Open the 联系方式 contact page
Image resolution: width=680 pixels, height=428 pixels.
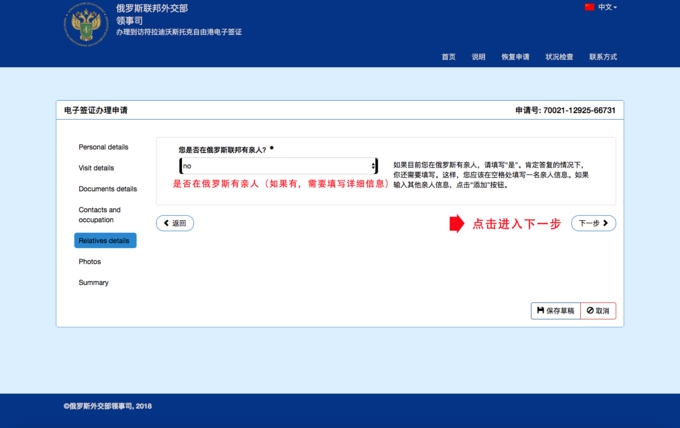pyautogui.click(x=603, y=57)
